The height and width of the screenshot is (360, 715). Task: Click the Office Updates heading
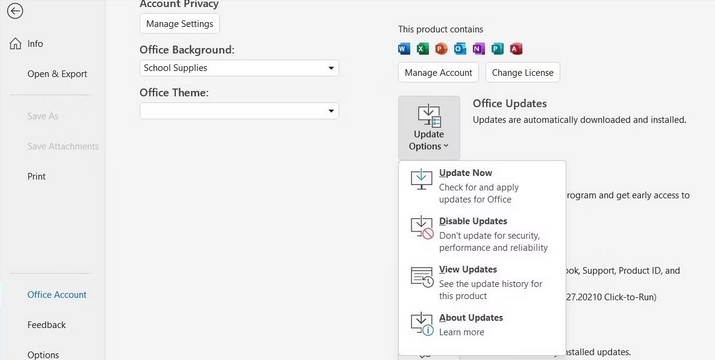coord(510,104)
